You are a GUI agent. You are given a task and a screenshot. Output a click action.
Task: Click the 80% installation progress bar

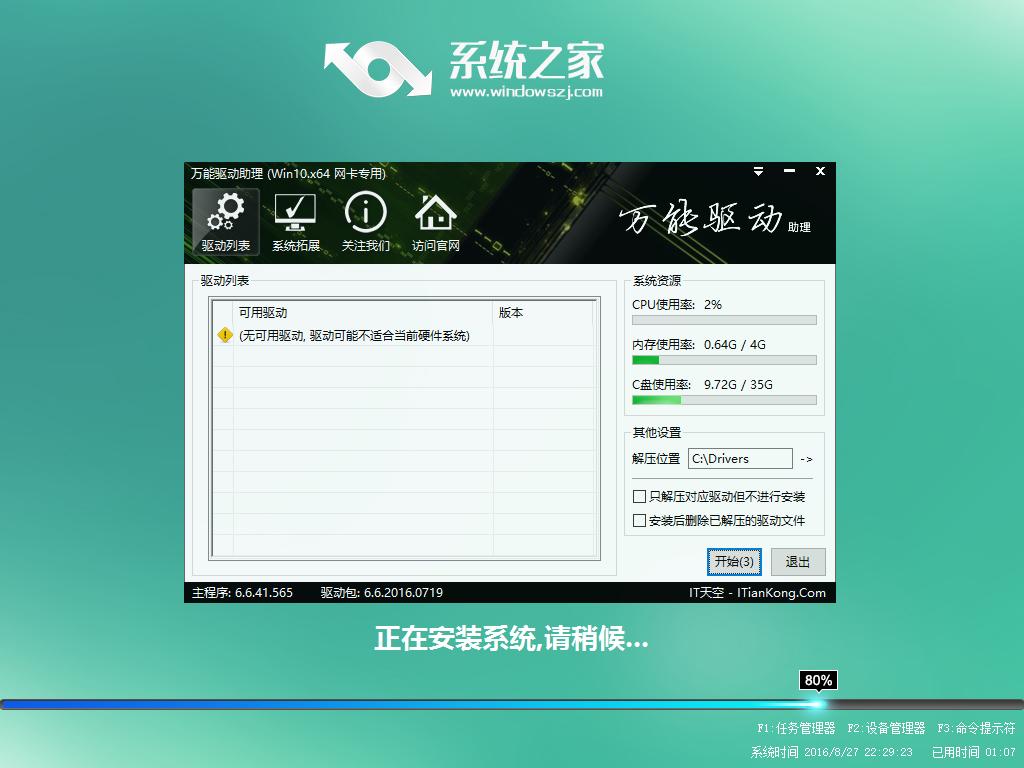point(818,680)
